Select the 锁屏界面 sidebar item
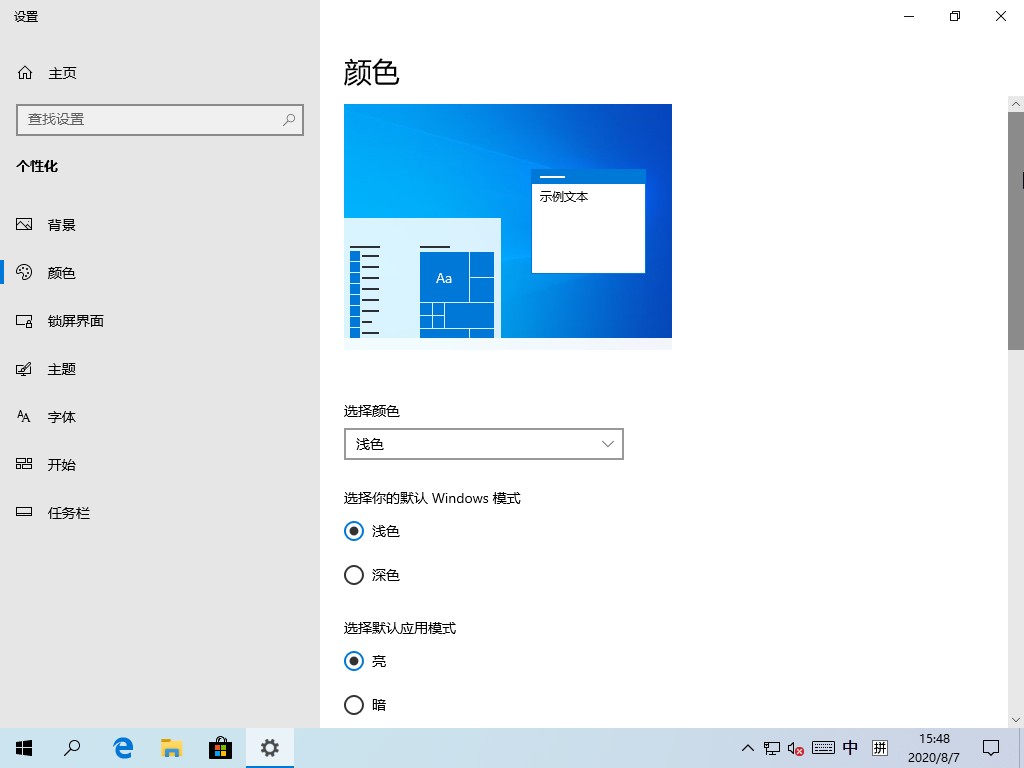The width and height of the screenshot is (1024, 768). (73, 320)
